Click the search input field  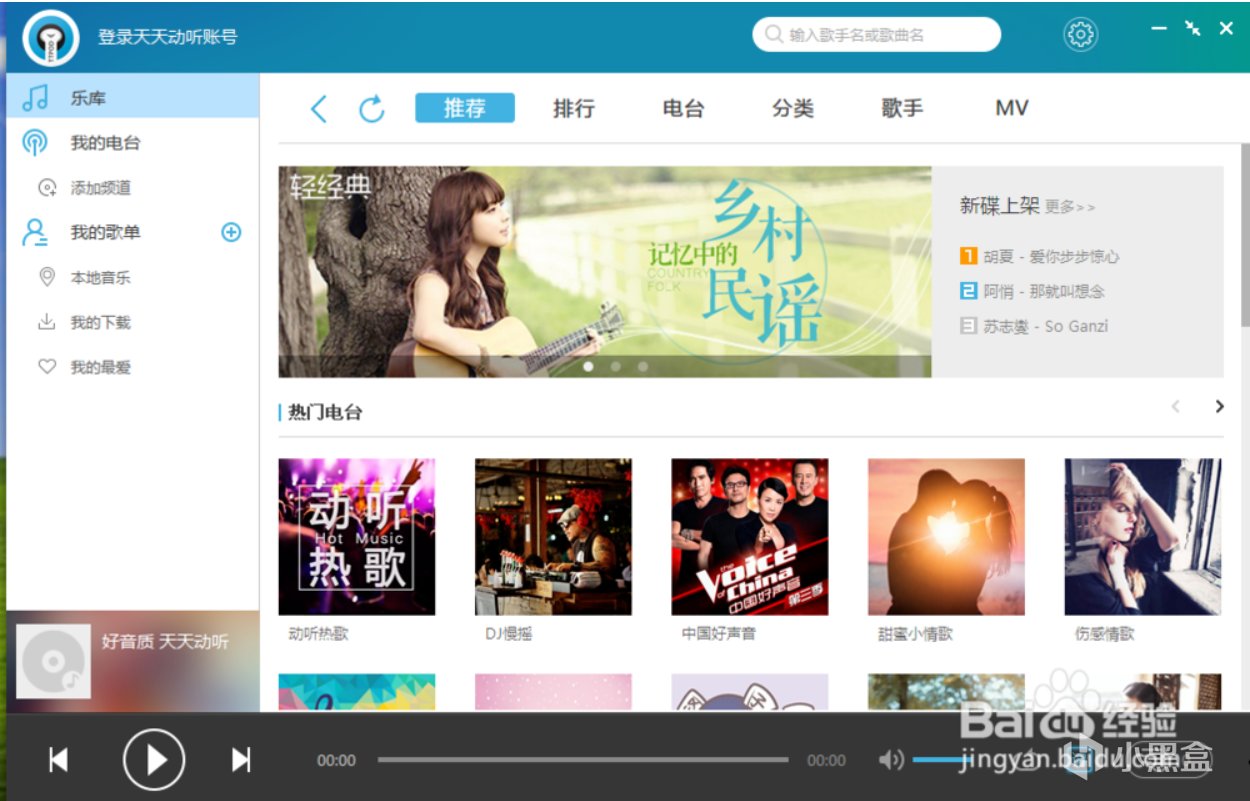pyautogui.click(x=876, y=34)
